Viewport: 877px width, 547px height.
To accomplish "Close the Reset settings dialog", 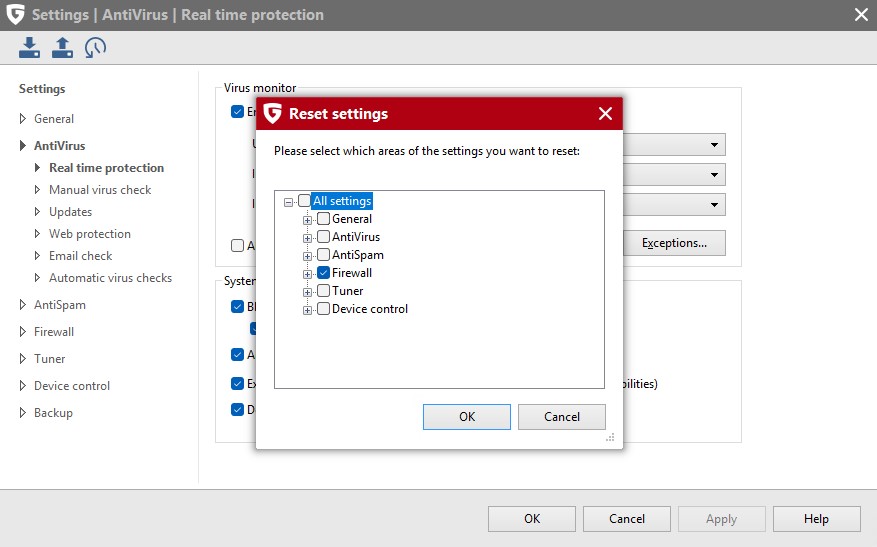I will click(605, 114).
